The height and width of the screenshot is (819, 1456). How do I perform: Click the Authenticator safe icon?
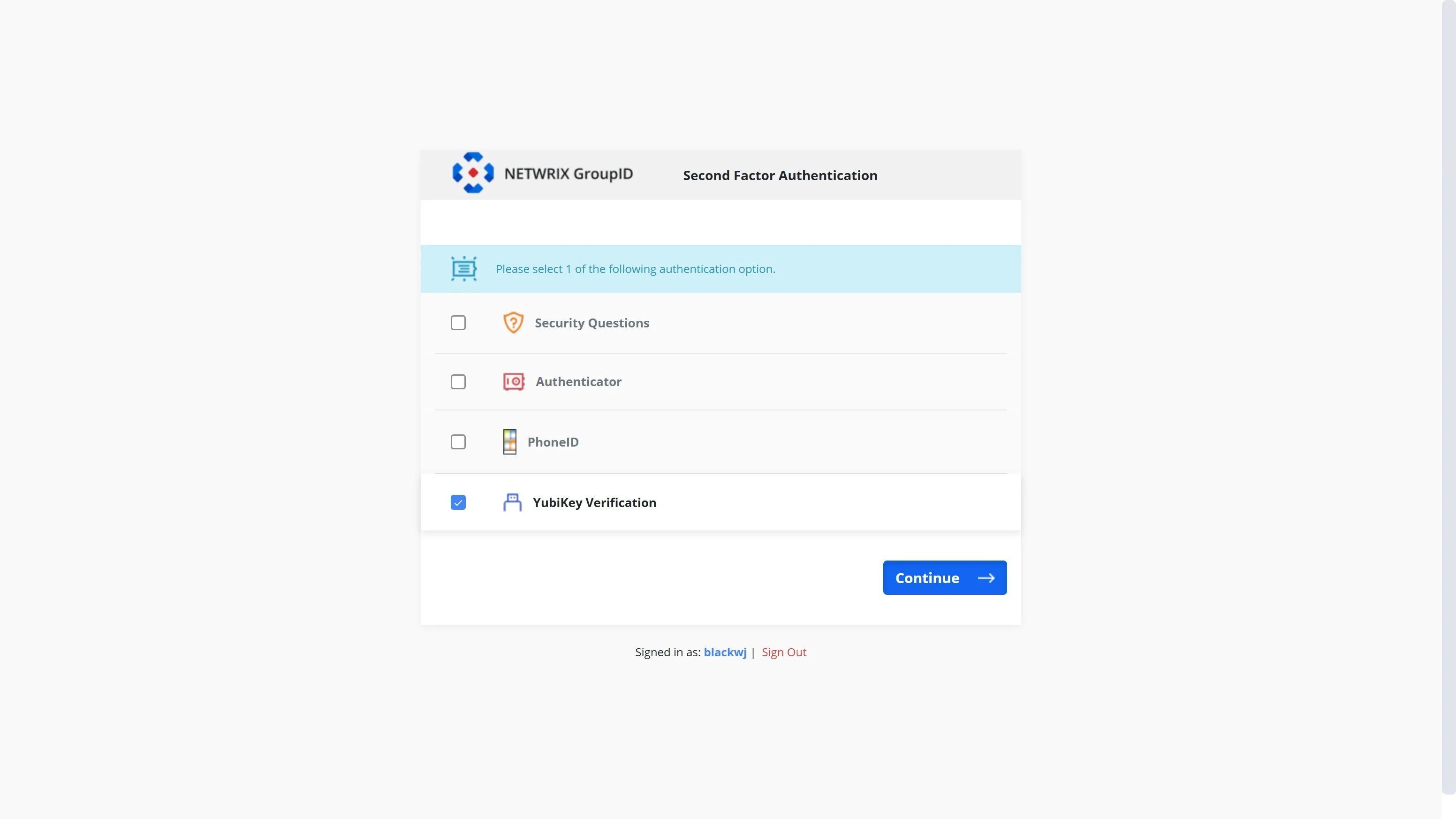pos(514,381)
